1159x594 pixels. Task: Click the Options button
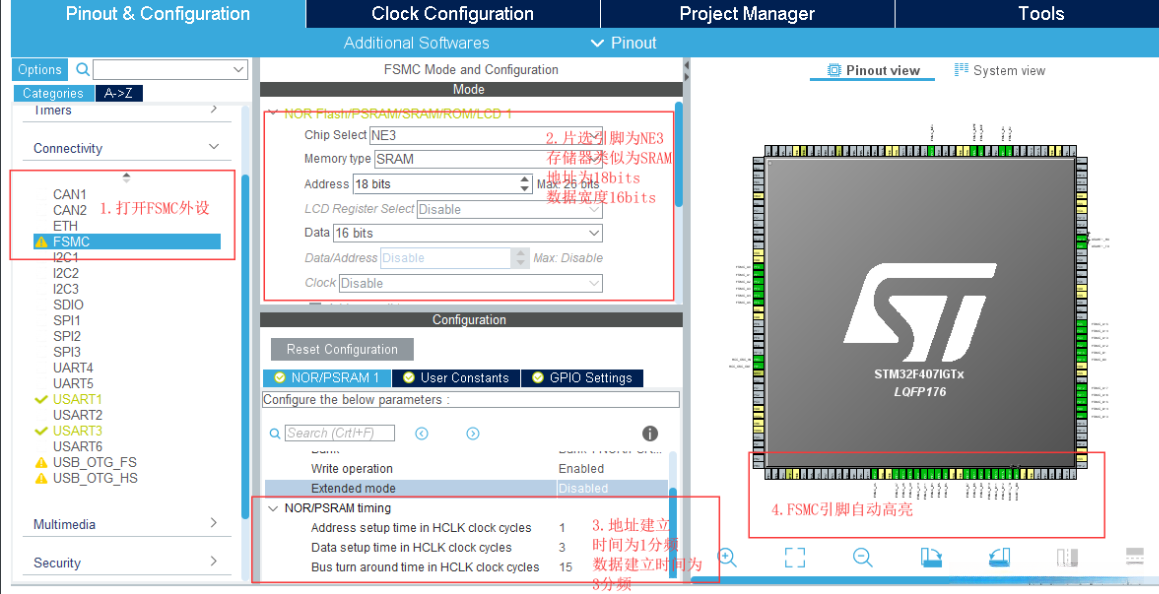pyautogui.click(x=40, y=69)
